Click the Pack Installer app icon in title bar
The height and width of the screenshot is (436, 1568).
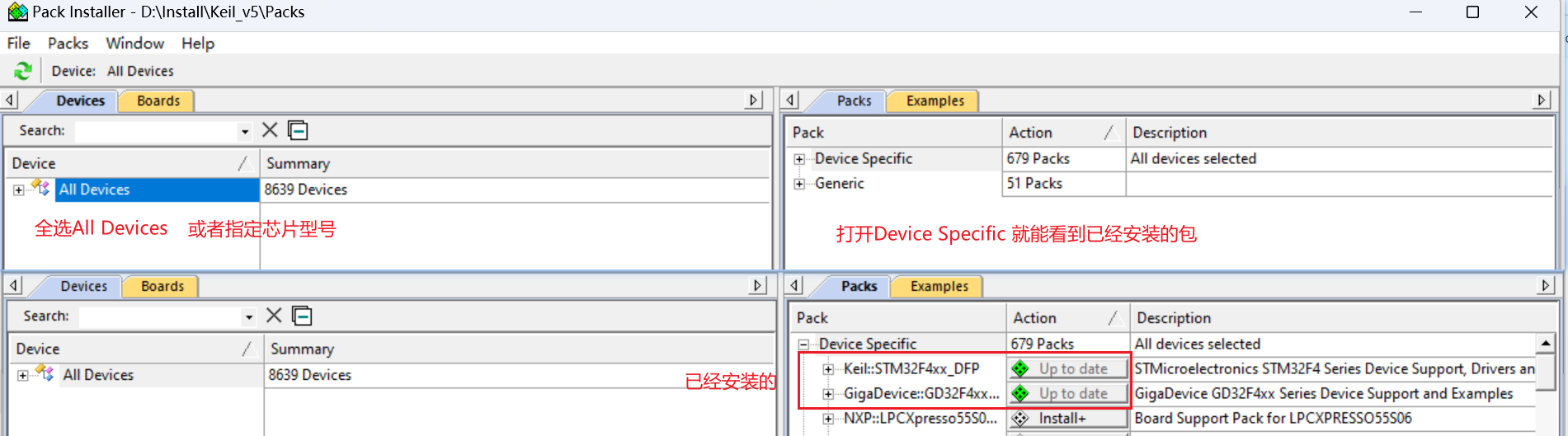[x=16, y=12]
